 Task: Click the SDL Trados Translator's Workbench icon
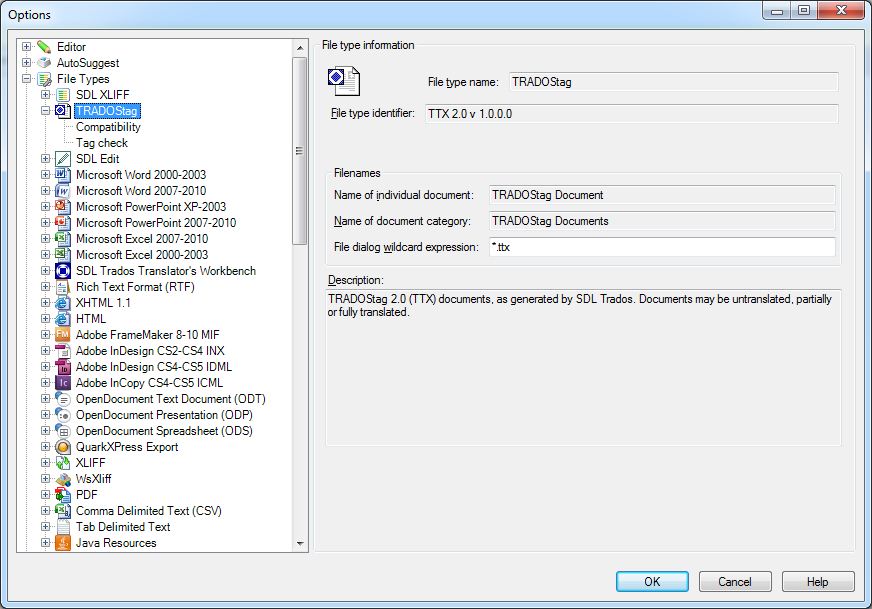coord(63,271)
